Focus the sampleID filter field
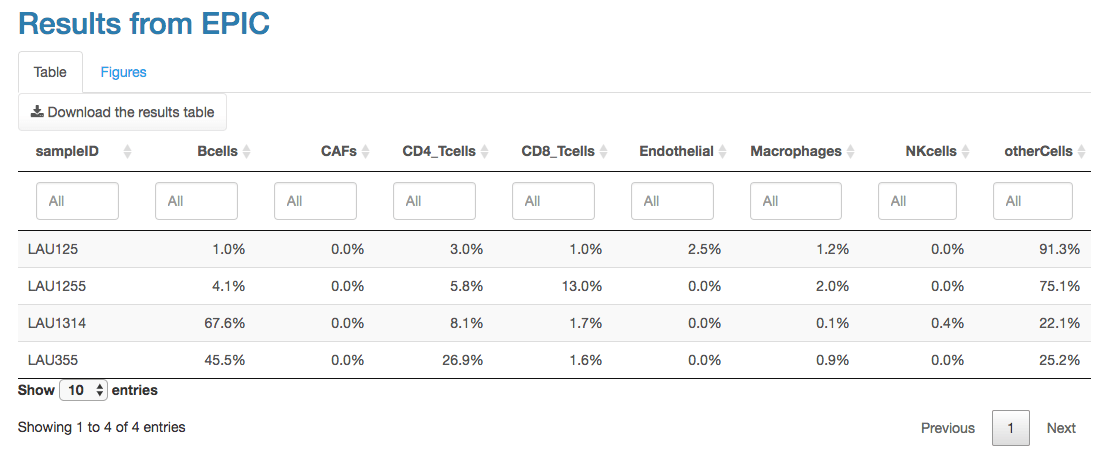The height and width of the screenshot is (456, 1106). [77, 201]
